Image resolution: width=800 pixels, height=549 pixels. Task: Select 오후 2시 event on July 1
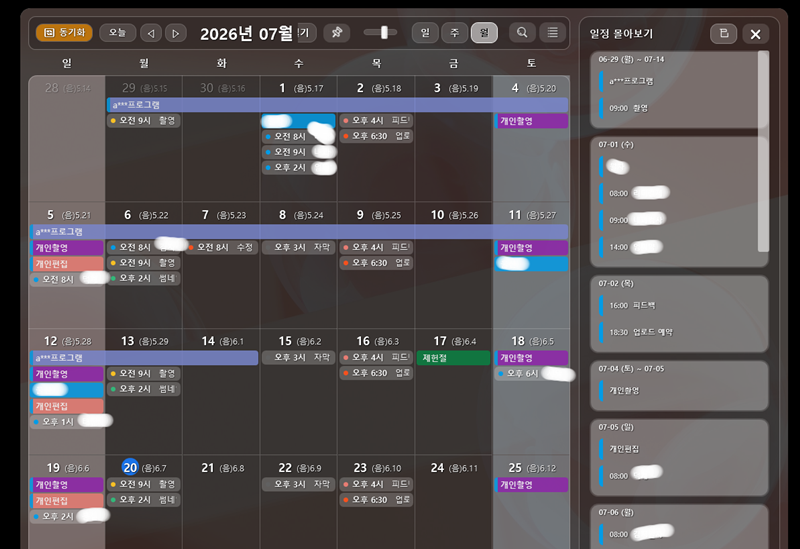[x=298, y=167]
